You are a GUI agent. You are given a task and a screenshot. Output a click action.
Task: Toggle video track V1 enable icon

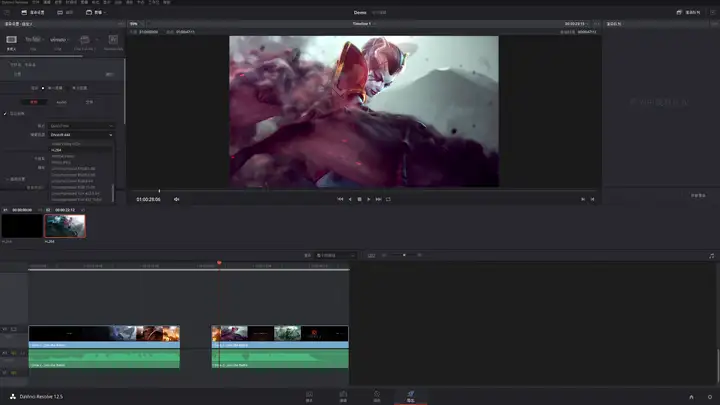coord(14,329)
